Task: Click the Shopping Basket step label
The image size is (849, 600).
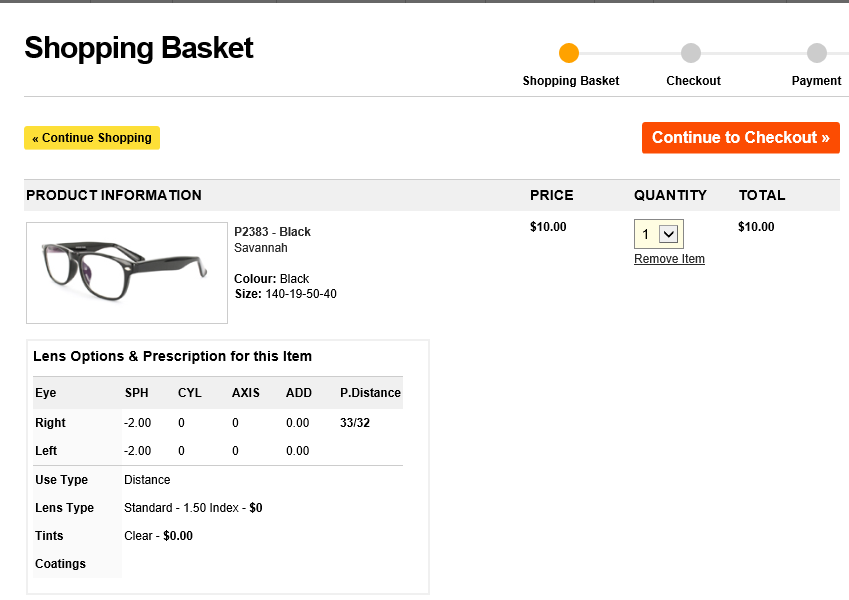Action: click(571, 81)
